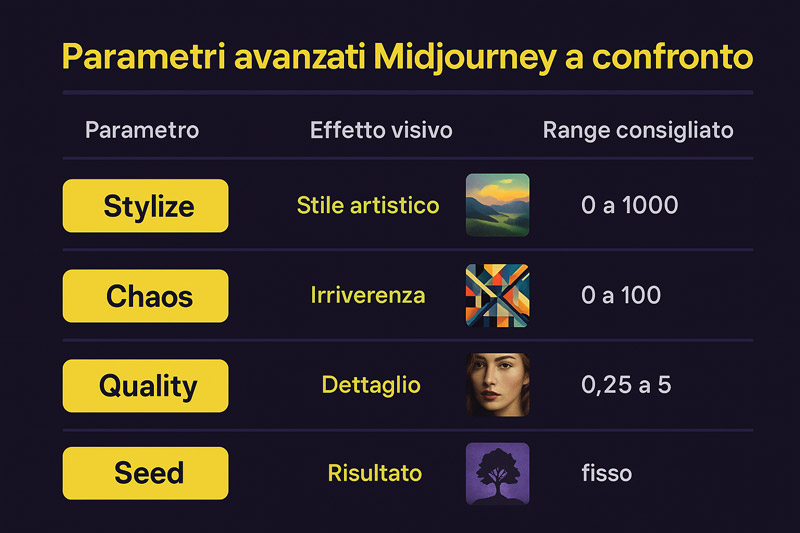Click the Stile artistico label
This screenshot has height=533, width=800.
[x=368, y=206]
